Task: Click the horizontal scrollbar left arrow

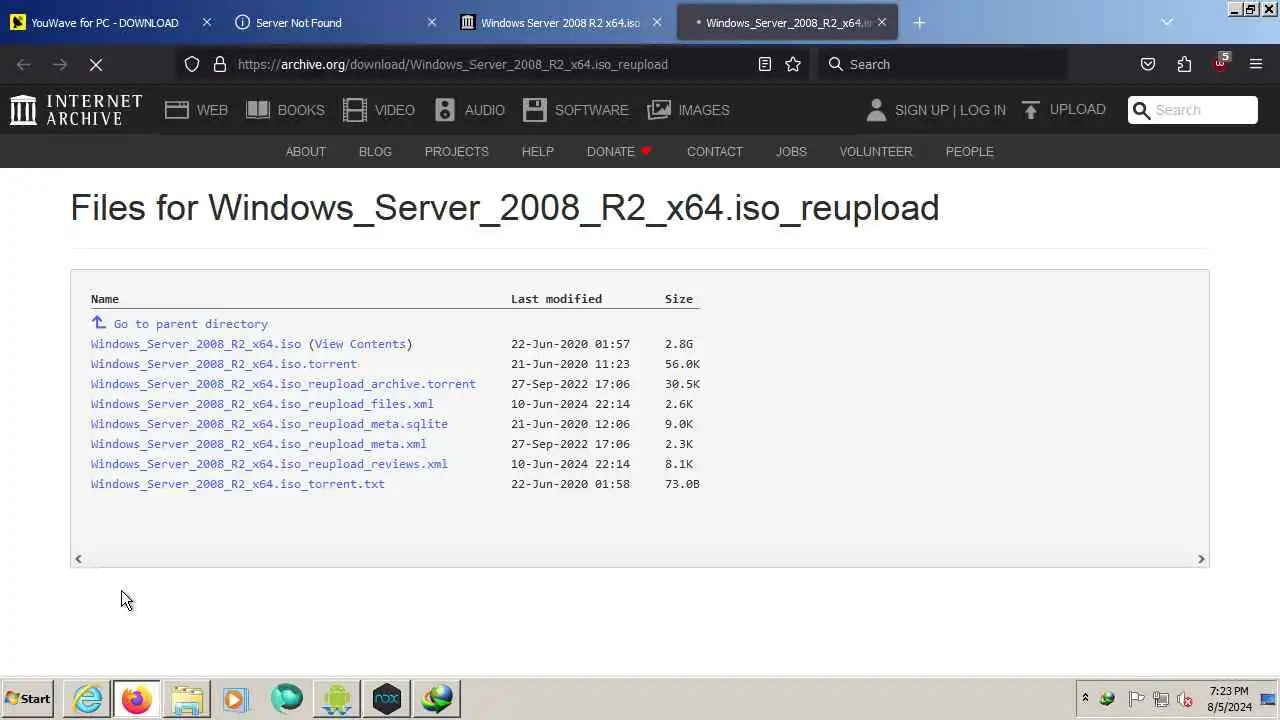Action: point(79,559)
